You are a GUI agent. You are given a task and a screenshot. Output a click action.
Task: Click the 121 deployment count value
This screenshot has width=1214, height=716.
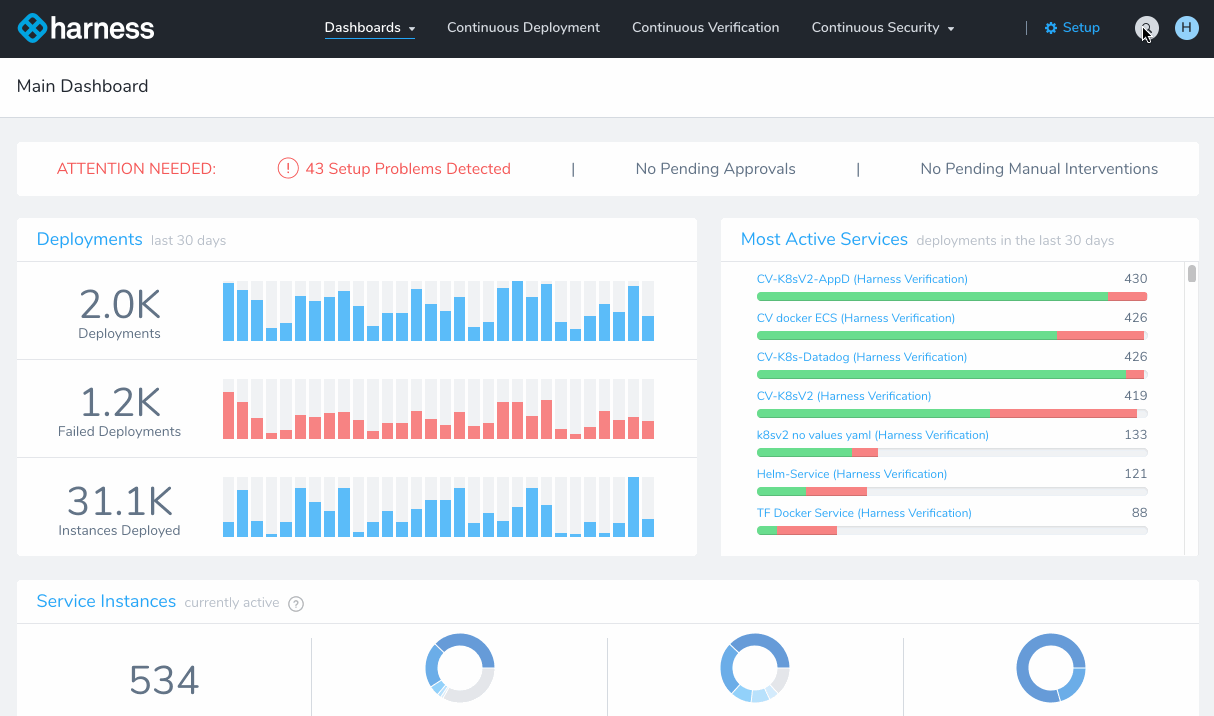1136,474
